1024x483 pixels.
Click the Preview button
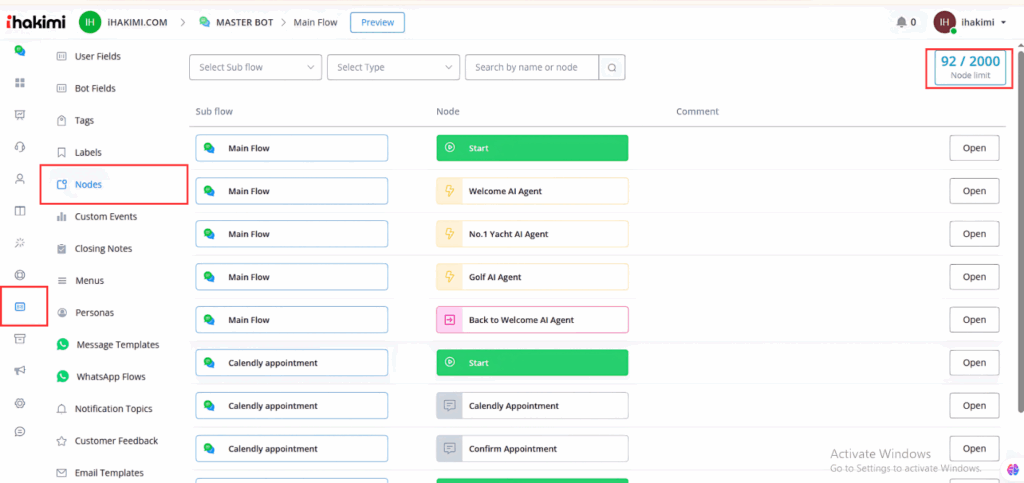pyautogui.click(x=377, y=22)
